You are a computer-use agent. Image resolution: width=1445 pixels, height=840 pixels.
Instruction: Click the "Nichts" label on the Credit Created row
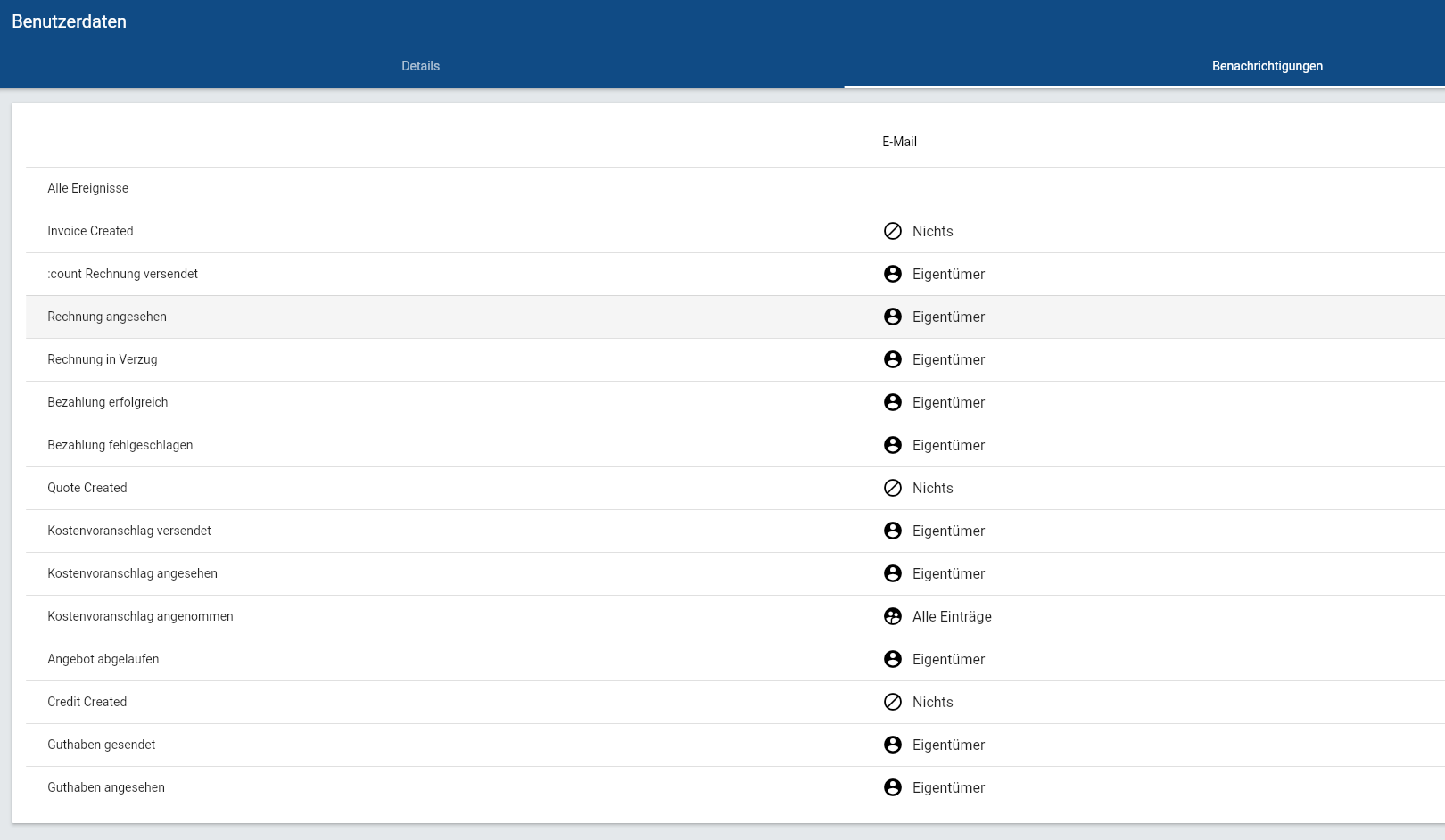click(x=932, y=702)
